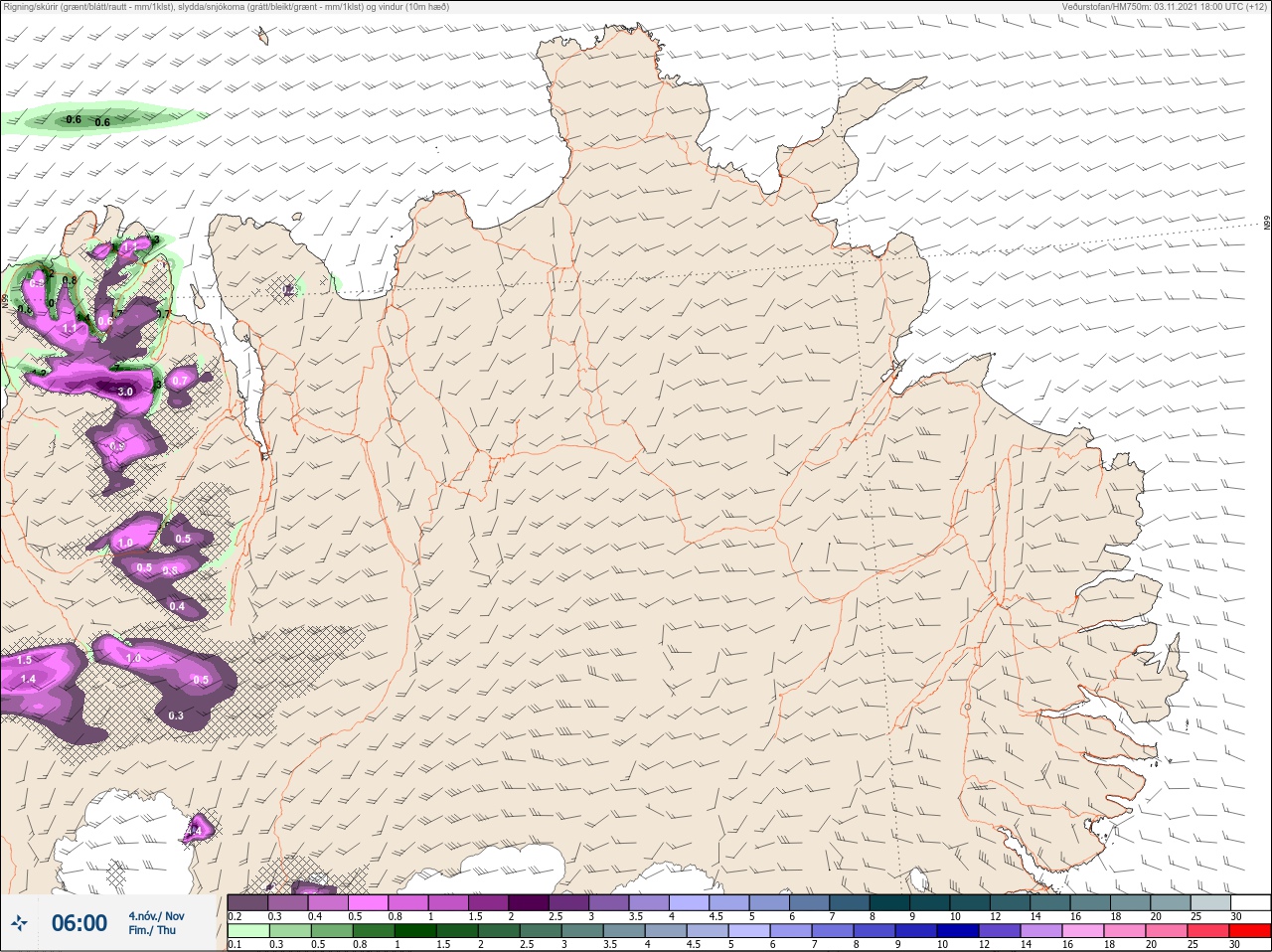Pick the darkest purple upper legend swatch between 2 and 2.5
The width and height of the screenshot is (1272, 952).
click(529, 902)
